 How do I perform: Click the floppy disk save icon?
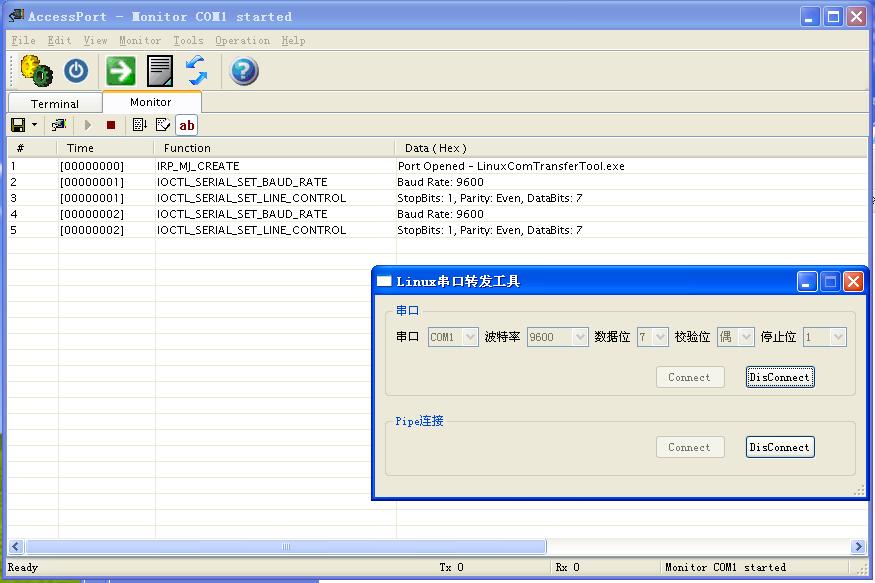[x=18, y=125]
